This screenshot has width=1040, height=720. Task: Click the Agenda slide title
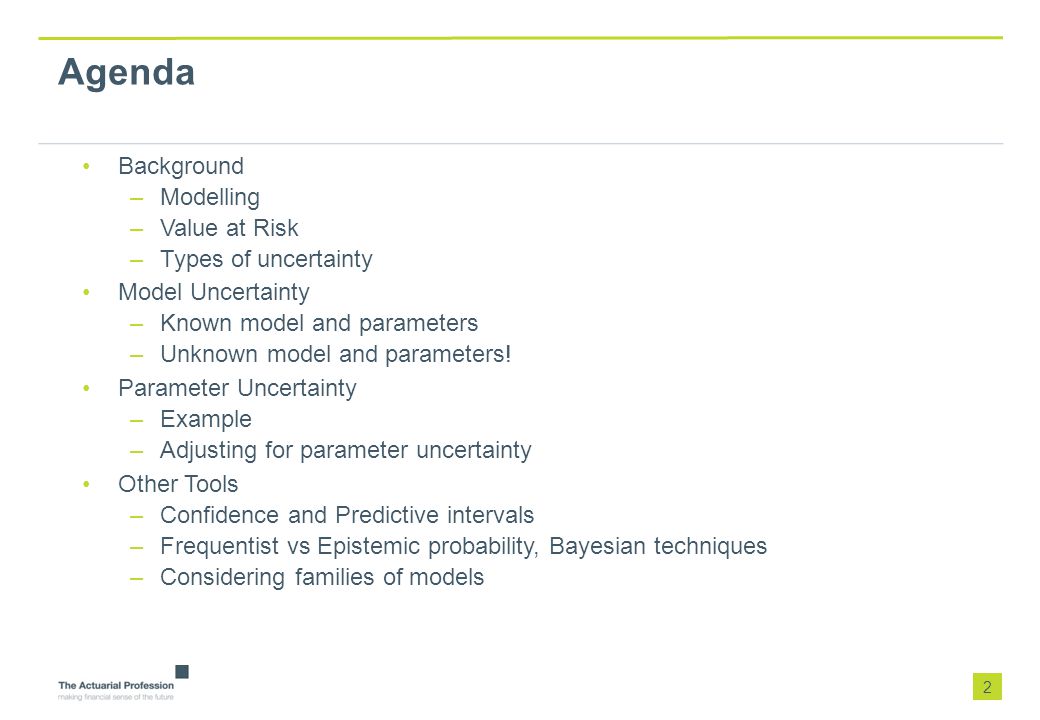(x=126, y=73)
